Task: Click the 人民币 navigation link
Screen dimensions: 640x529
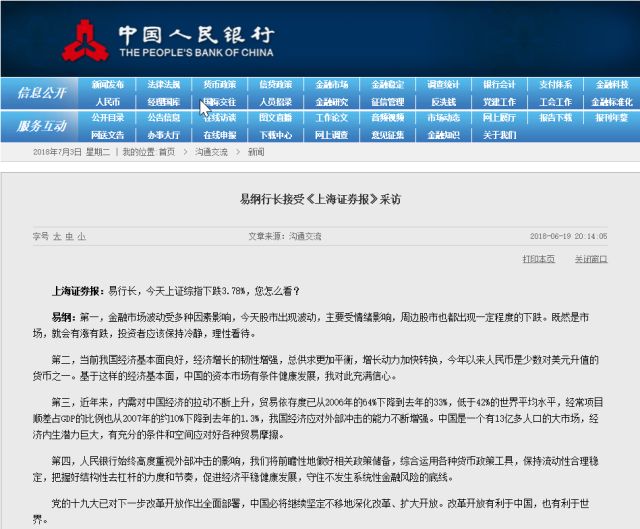Action: click(108, 101)
